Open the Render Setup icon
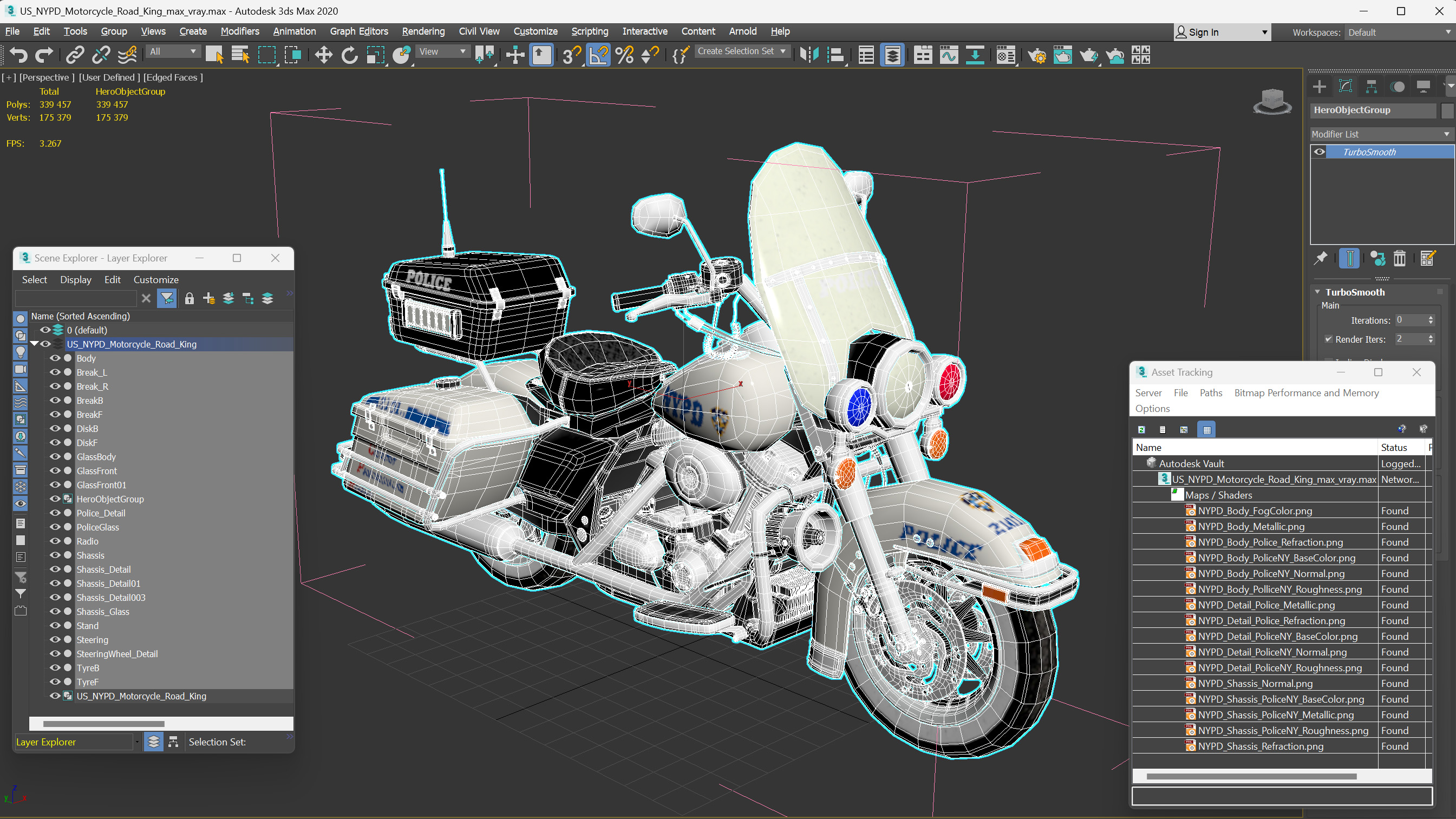The image size is (1456, 819). point(1037,55)
